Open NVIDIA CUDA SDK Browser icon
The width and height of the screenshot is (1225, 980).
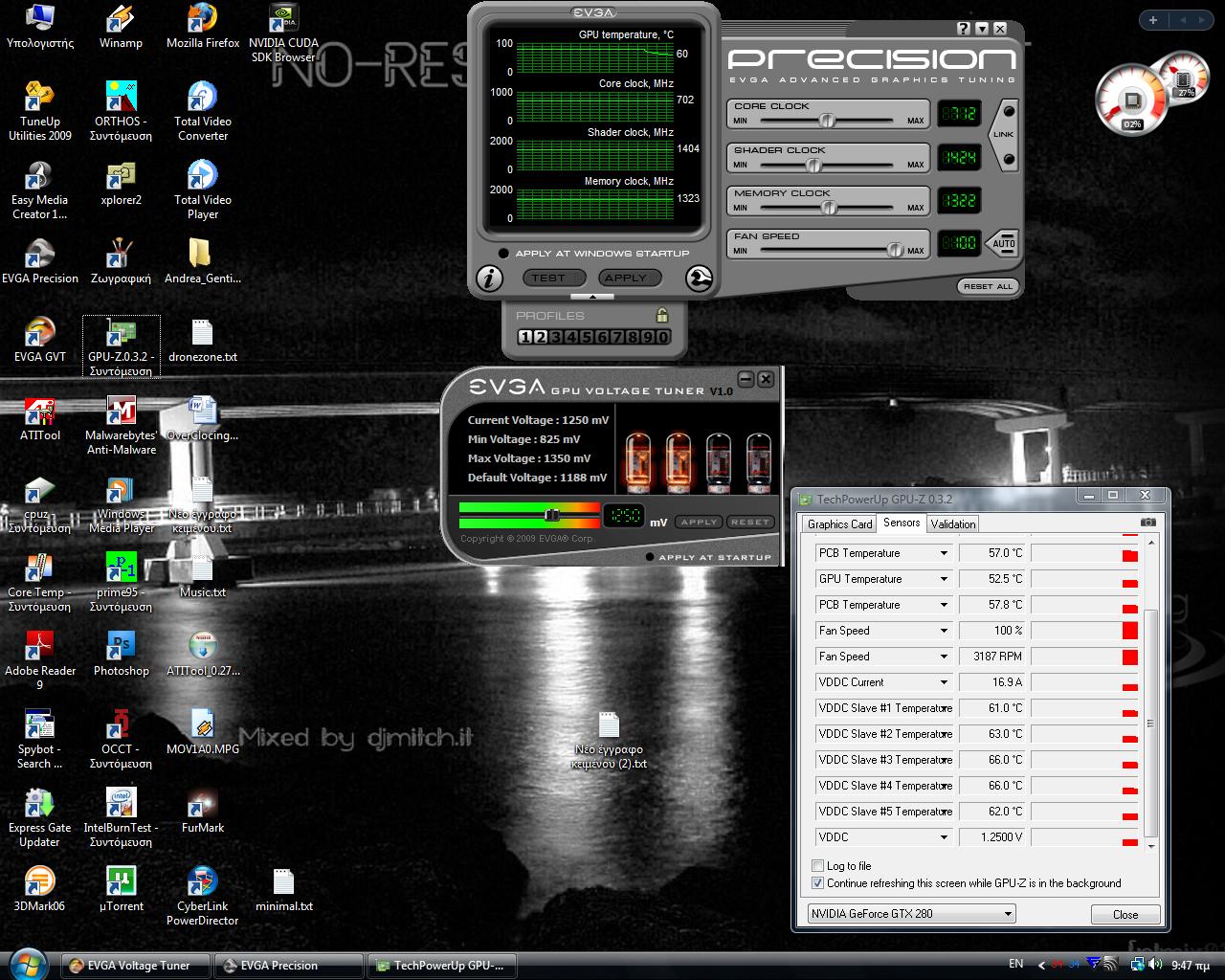(x=283, y=33)
